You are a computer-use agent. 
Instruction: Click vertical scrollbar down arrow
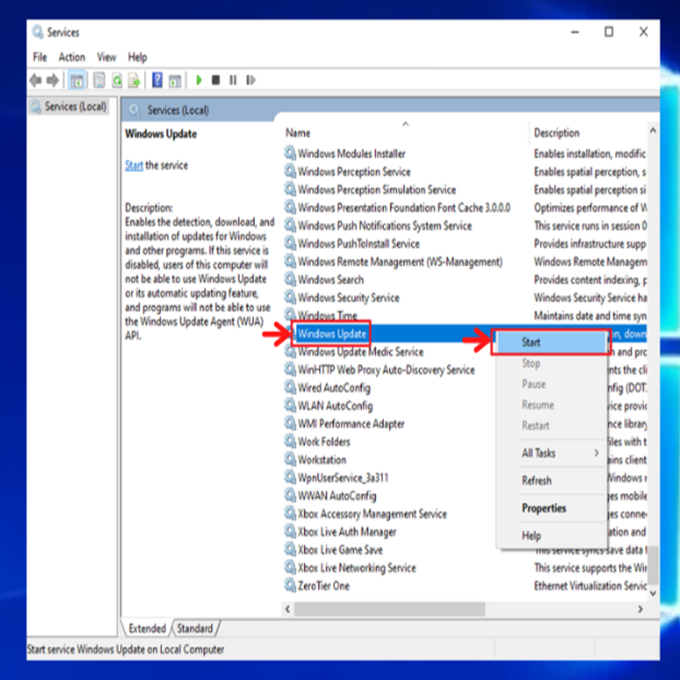pos(653,593)
